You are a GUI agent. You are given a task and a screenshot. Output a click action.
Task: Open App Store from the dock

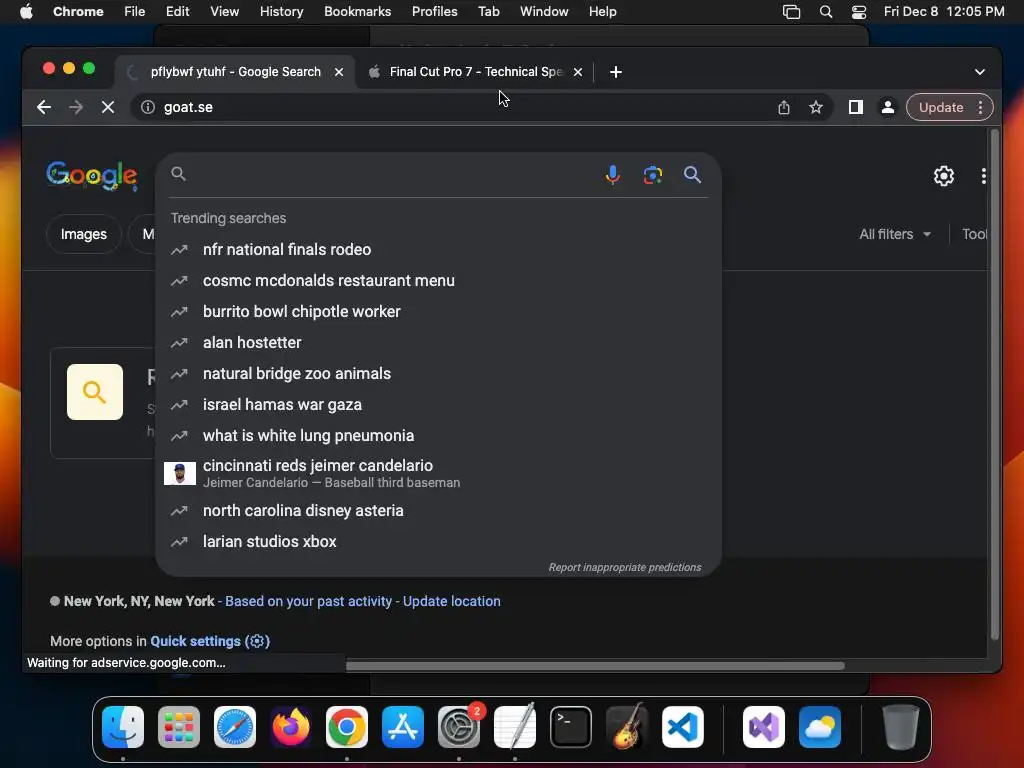[403, 727]
